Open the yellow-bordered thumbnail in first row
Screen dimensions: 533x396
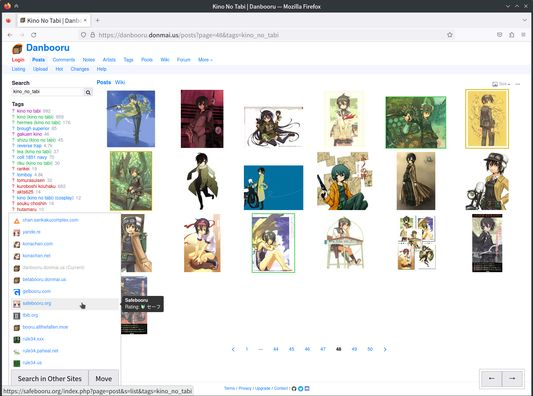[487, 119]
